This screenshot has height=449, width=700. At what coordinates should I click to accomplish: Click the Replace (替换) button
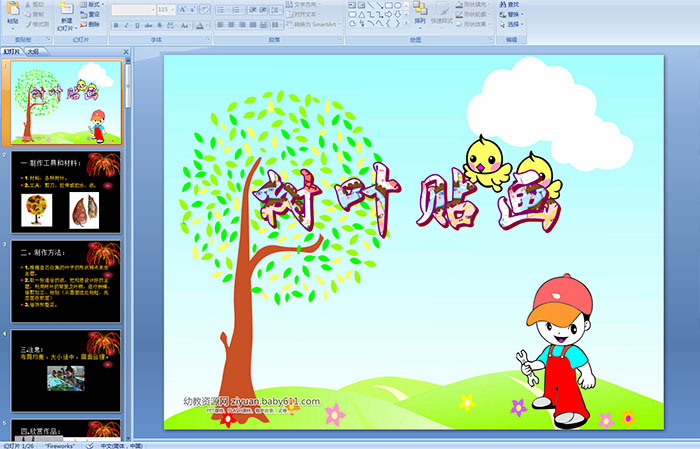pos(512,14)
